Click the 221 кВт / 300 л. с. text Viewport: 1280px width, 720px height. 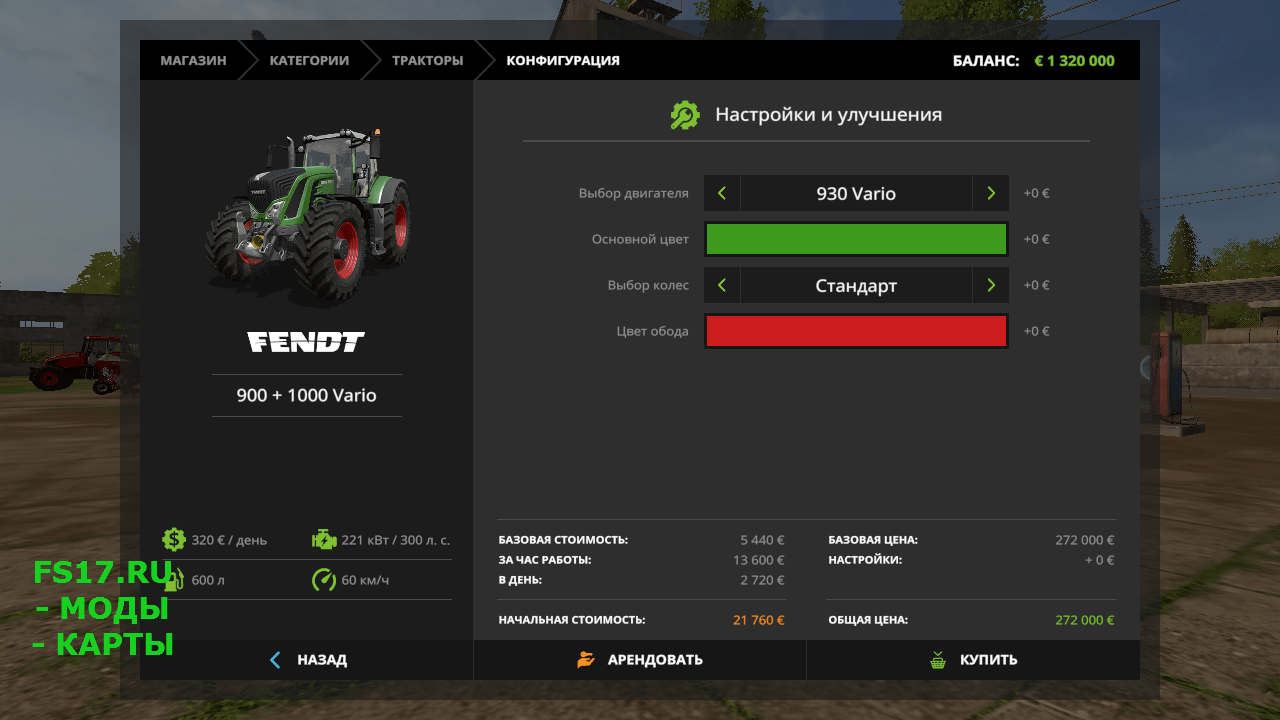(x=396, y=540)
